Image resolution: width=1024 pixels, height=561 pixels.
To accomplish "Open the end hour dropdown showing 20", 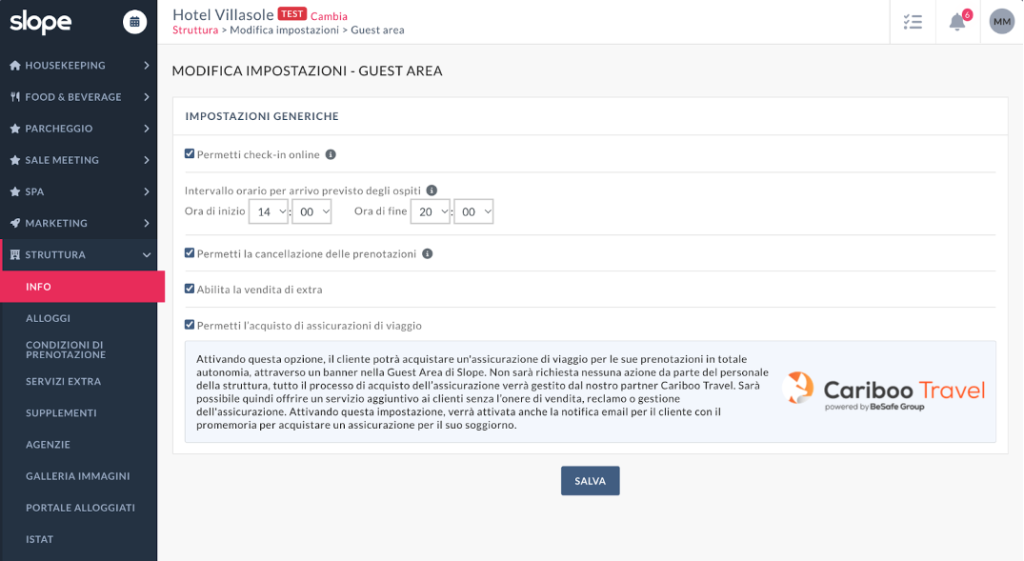I will 431,212.
